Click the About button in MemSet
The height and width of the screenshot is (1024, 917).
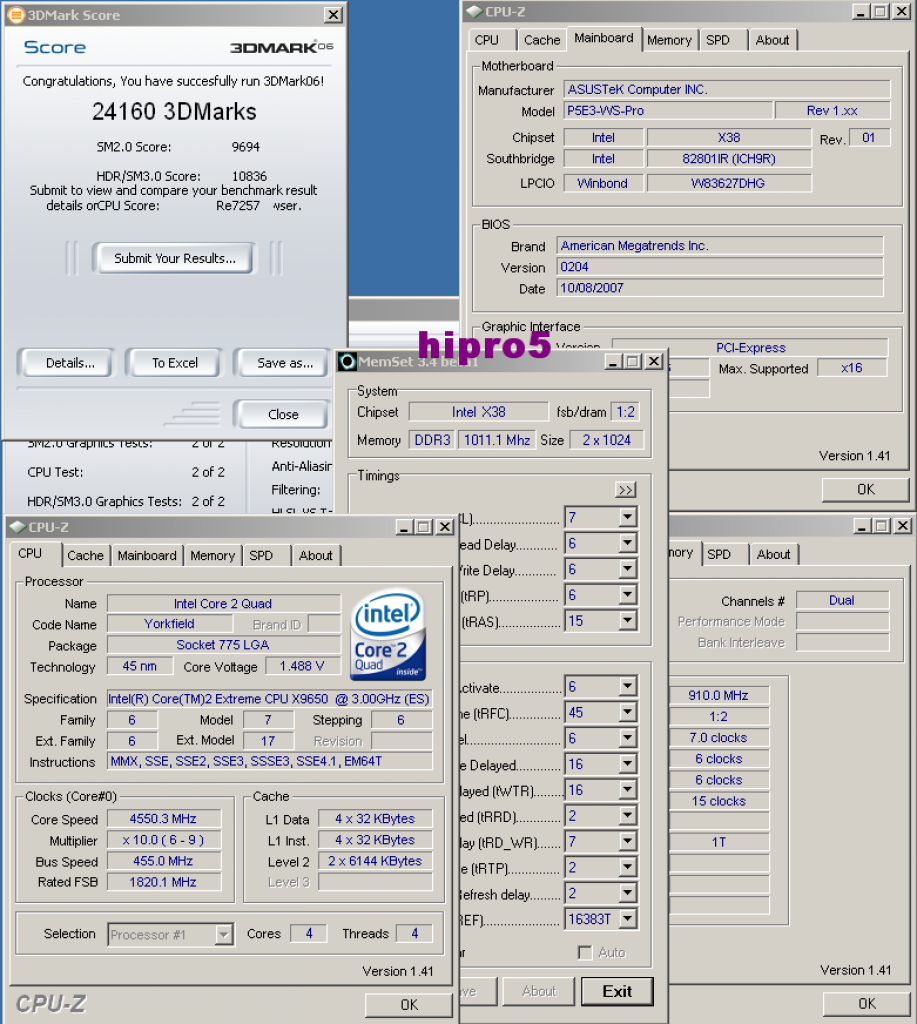pyautogui.click(x=539, y=991)
